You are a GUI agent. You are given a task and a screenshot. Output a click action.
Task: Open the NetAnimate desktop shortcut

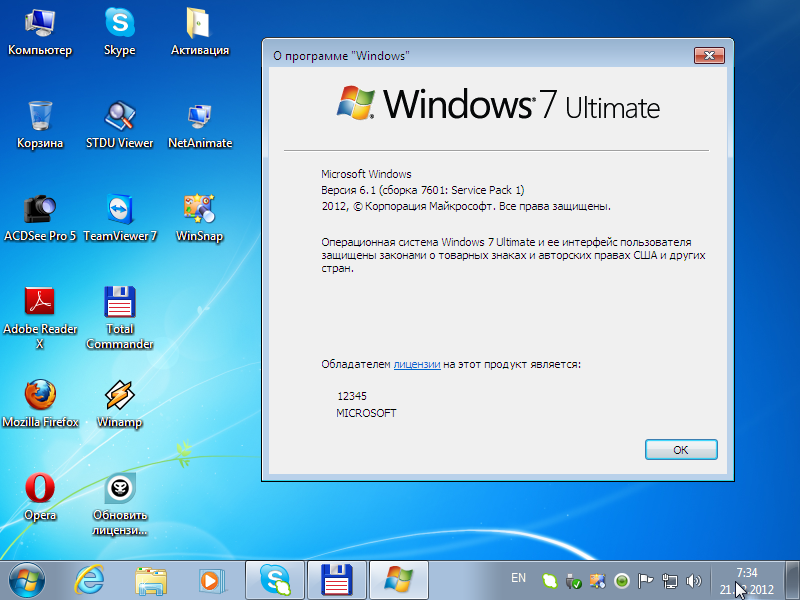coord(199,124)
